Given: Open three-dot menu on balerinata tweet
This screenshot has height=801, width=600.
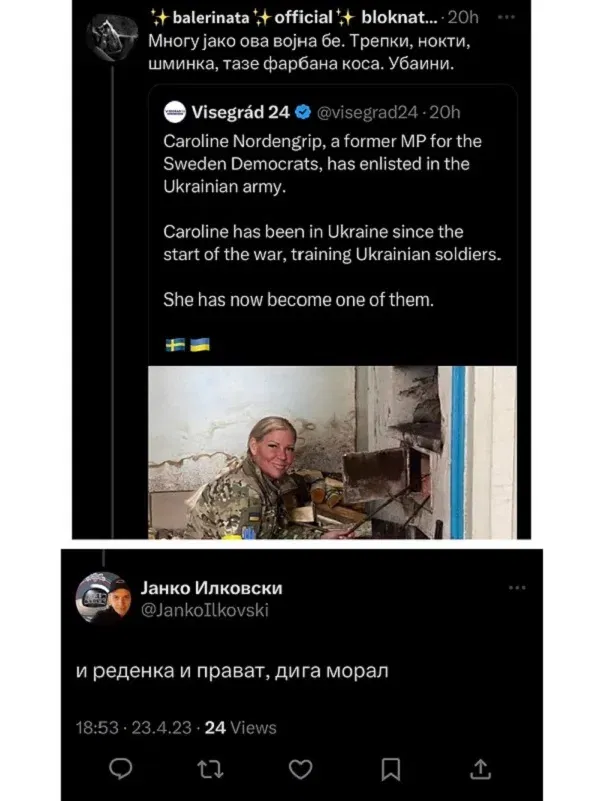Looking at the screenshot, I should tap(506, 17).
